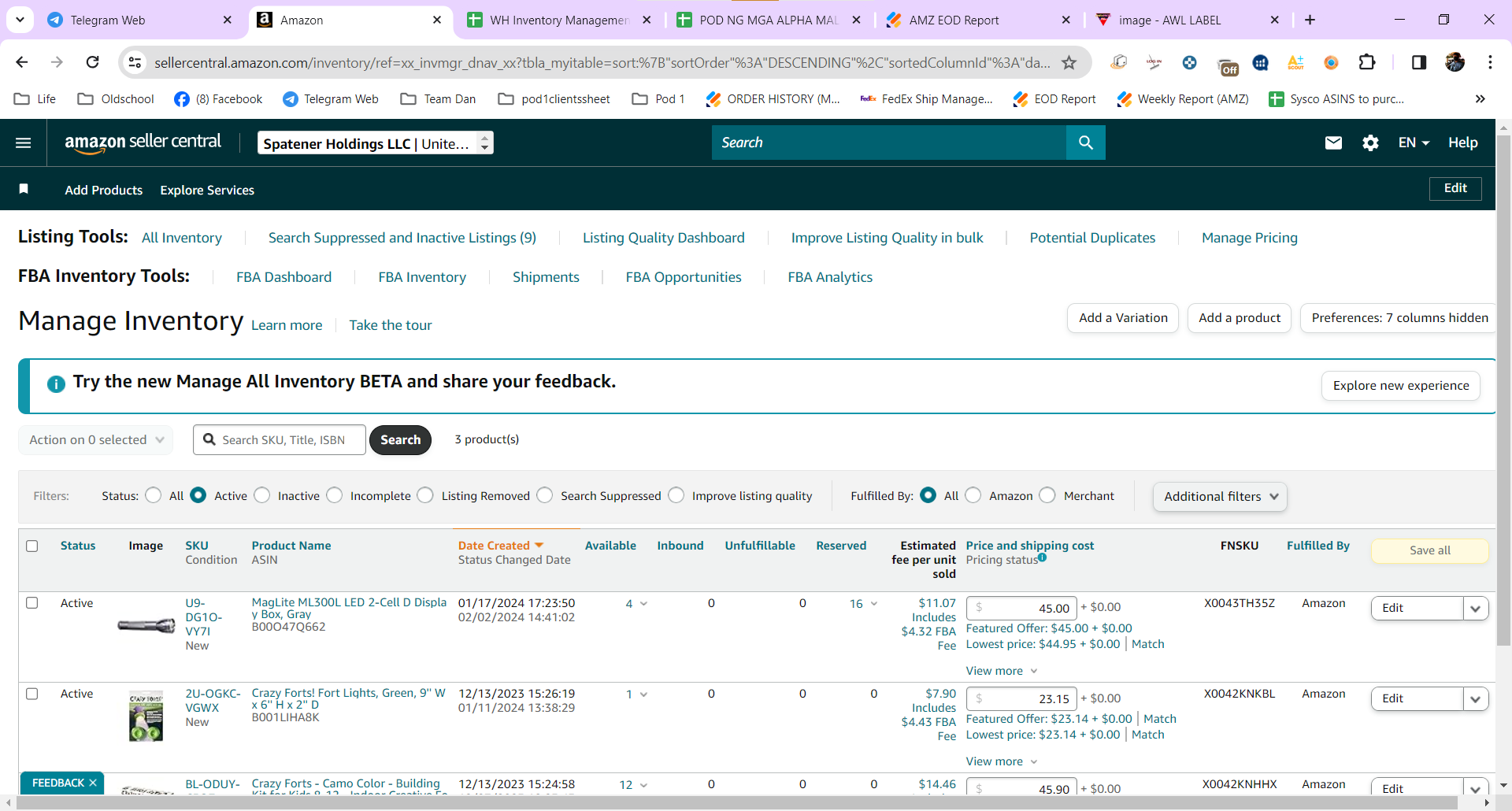Open the Chrome profile avatar
This screenshot has width=1512, height=811.
(1455, 62)
